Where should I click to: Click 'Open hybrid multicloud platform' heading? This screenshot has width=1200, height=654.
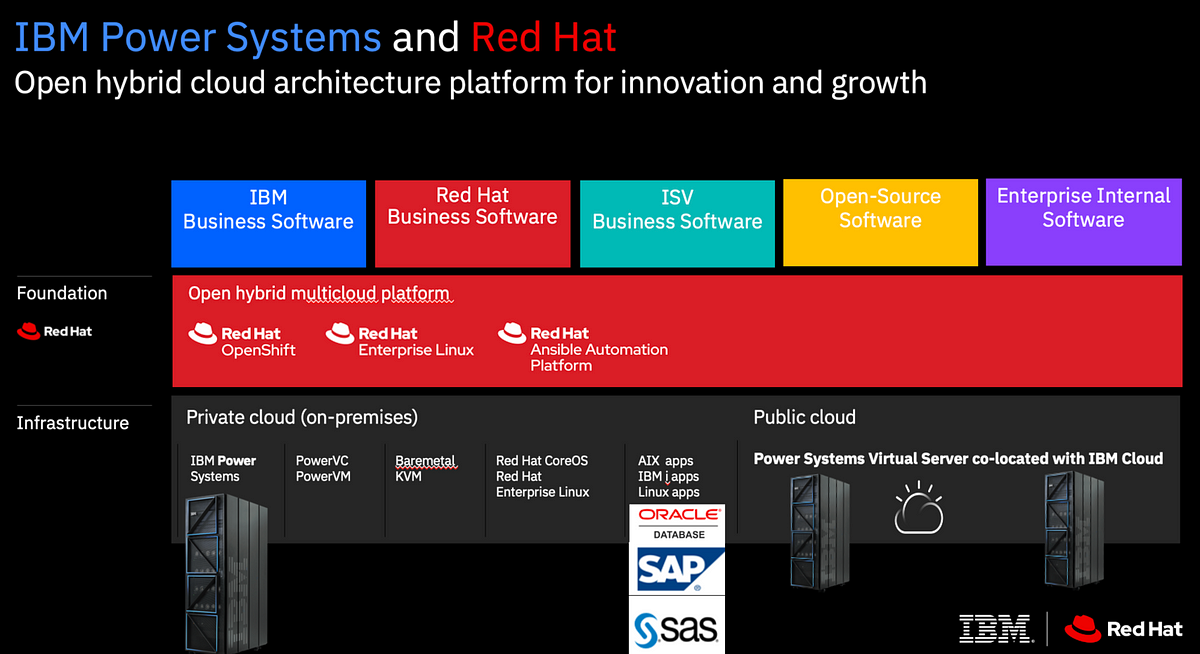point(320,294)
